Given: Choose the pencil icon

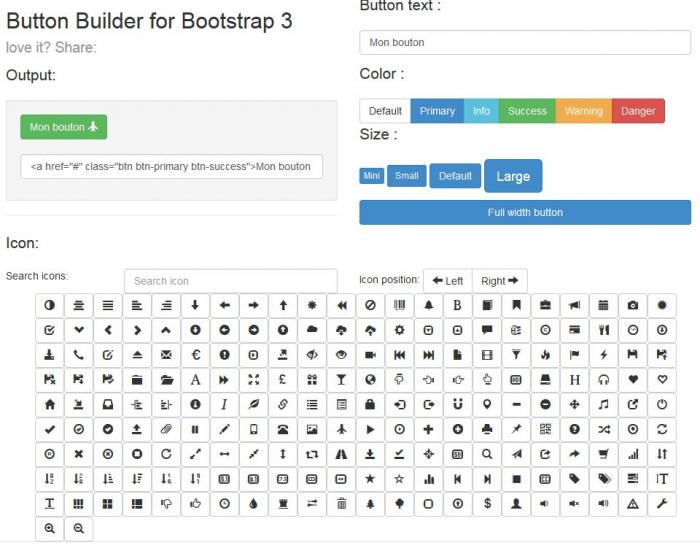Looking at the screenshot, I should pyautogui.click(x=224, y=429).
